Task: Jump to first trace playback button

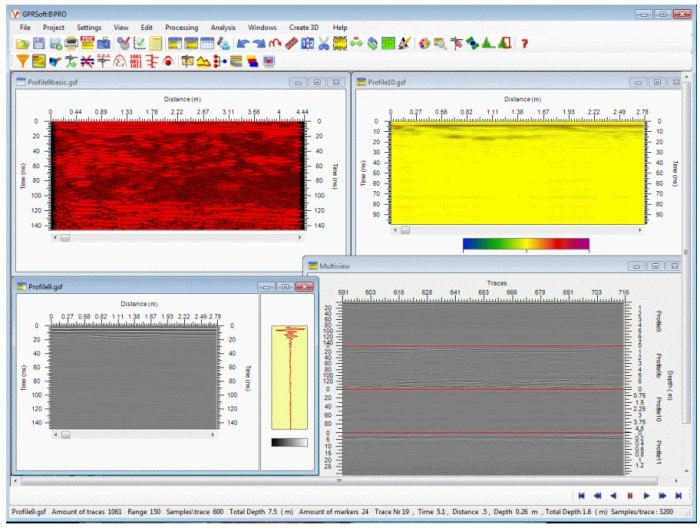Action: tap(581, 495)
